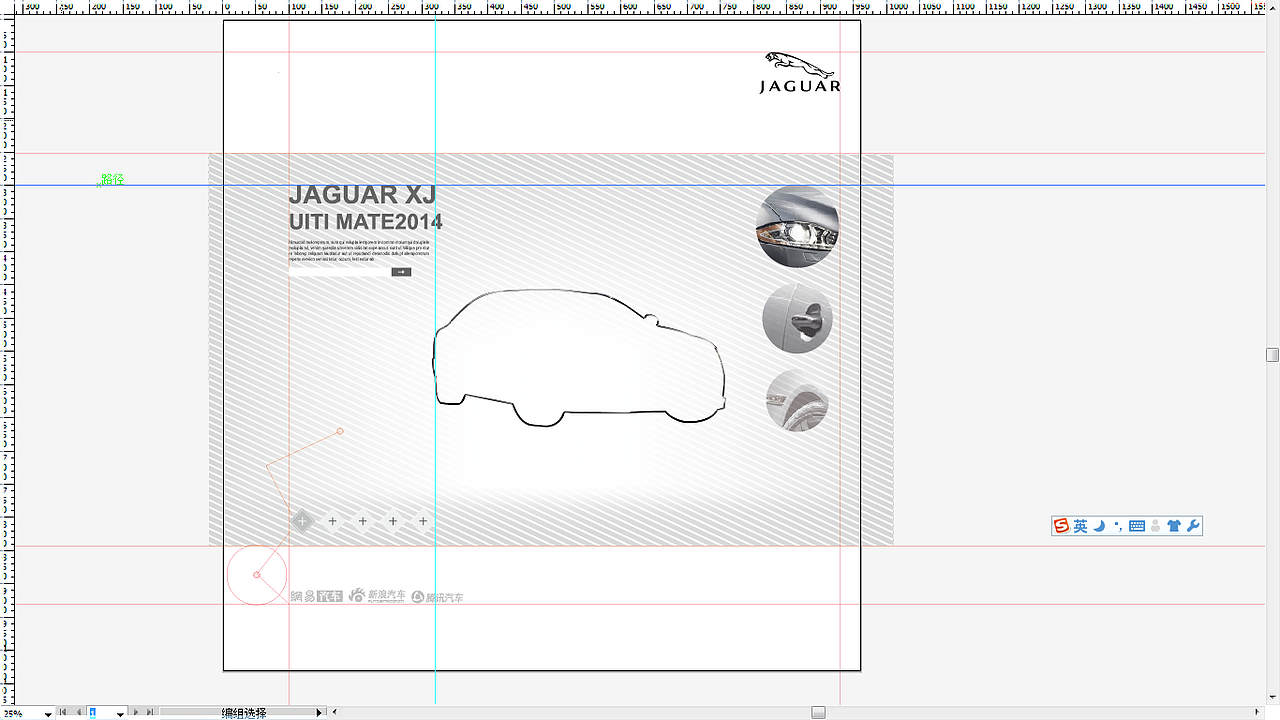Go to the last artboard
This screenshot has height=720, width=1280.
point(151,712)
